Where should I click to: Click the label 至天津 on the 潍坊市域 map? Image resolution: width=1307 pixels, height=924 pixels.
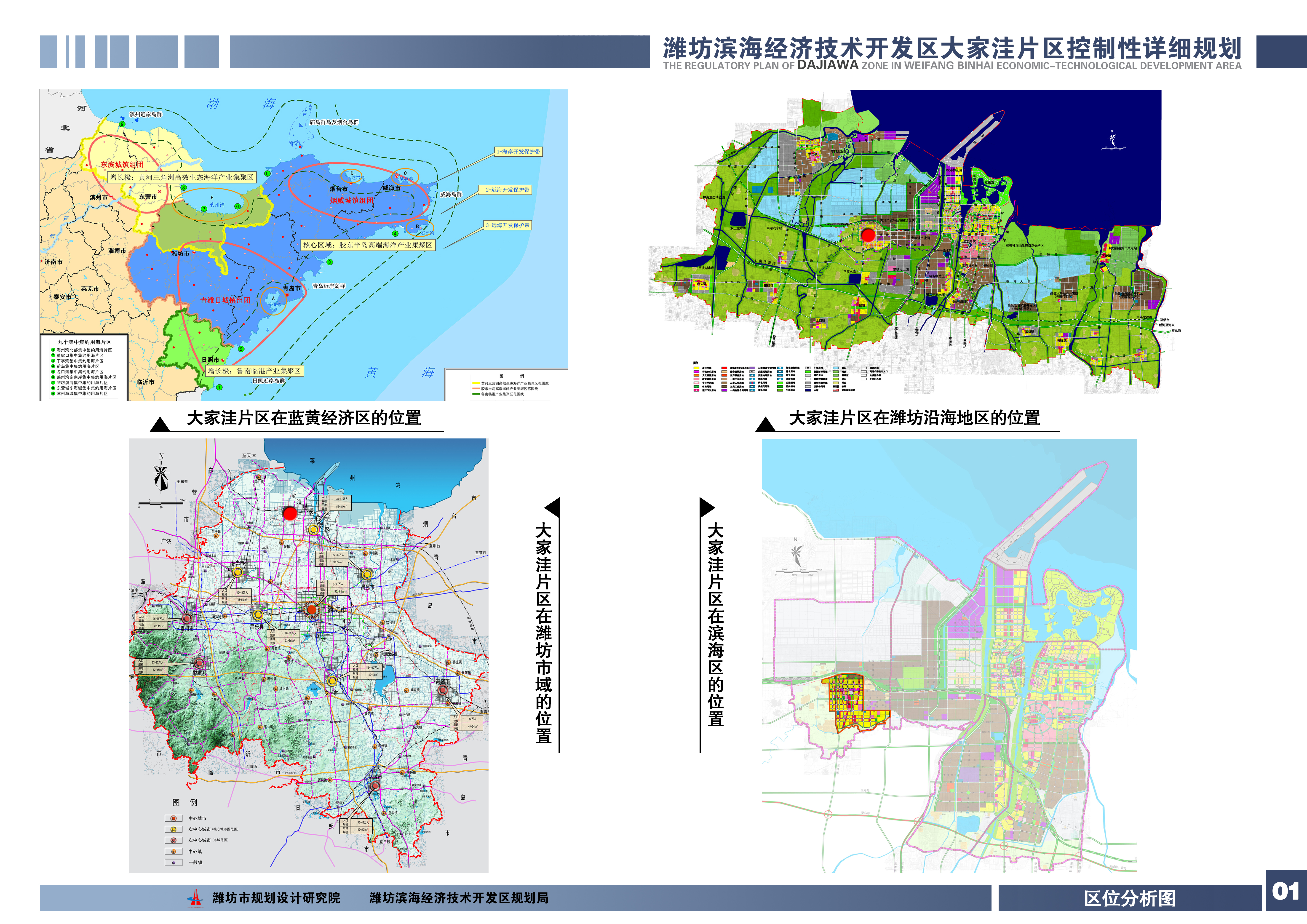coord(249,455)
